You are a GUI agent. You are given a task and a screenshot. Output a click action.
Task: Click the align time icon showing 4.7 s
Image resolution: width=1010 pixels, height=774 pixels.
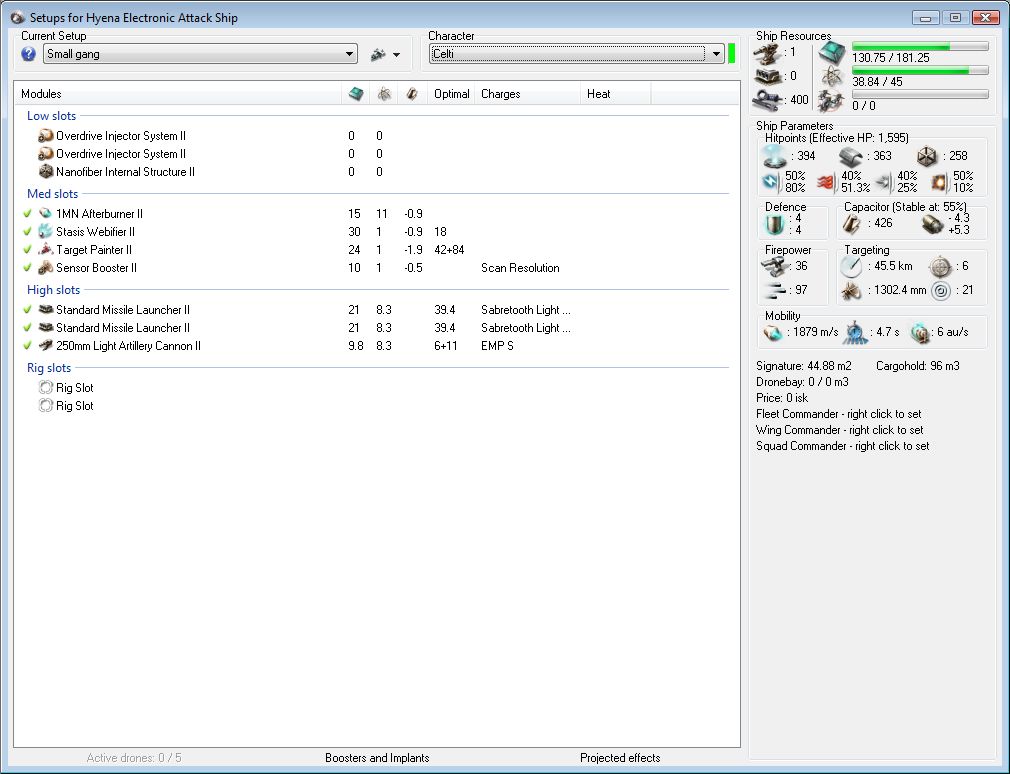click(x=855, y=332)
